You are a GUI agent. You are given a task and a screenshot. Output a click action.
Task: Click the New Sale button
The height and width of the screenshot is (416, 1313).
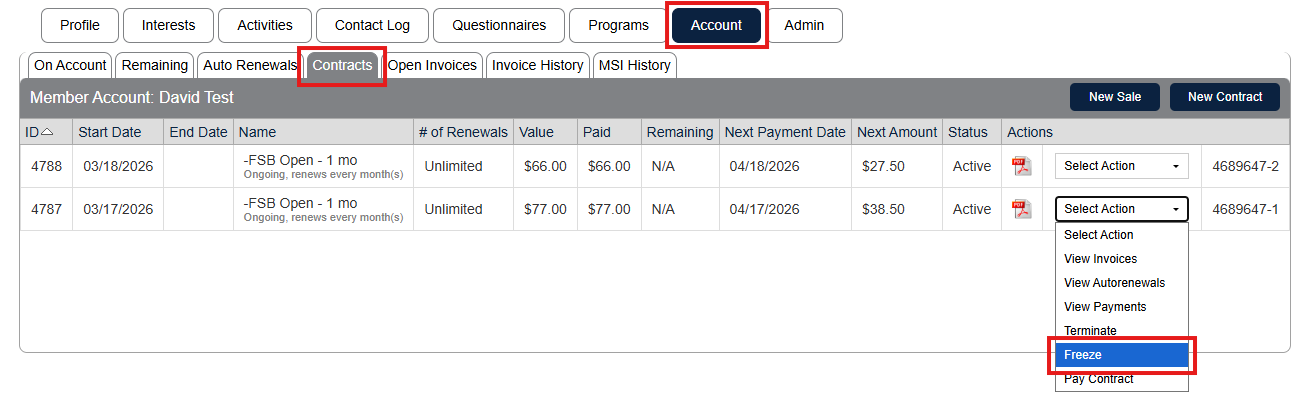[1114, 97]
